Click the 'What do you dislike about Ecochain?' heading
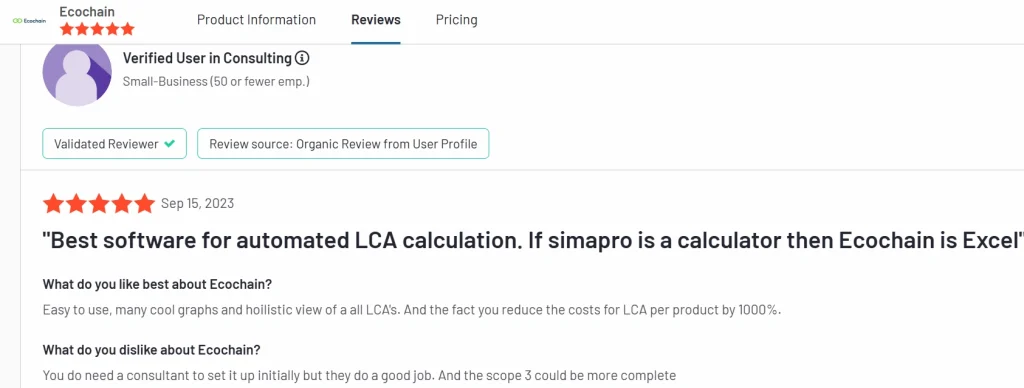This screenshot has width=1024, height=388. pyautogui.click(x=152, y=349)
